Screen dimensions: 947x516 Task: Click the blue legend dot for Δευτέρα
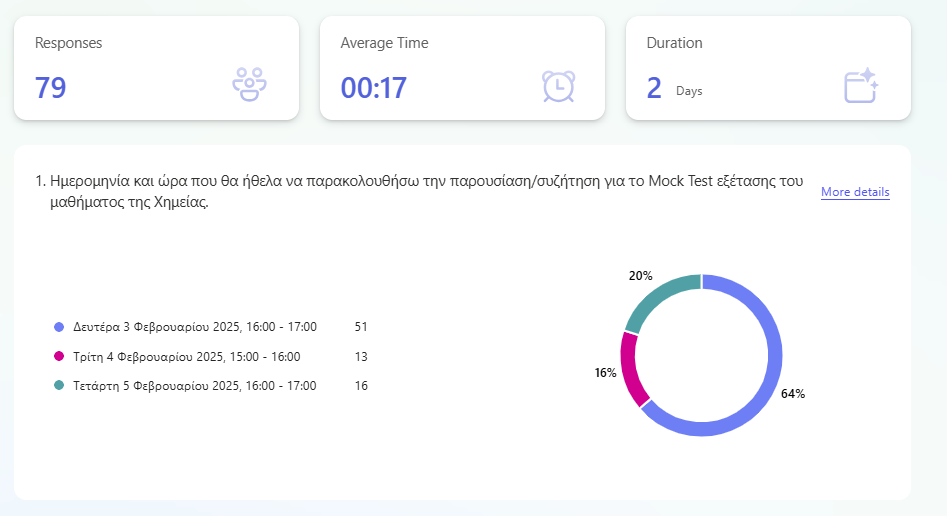(x=59, y=327)
